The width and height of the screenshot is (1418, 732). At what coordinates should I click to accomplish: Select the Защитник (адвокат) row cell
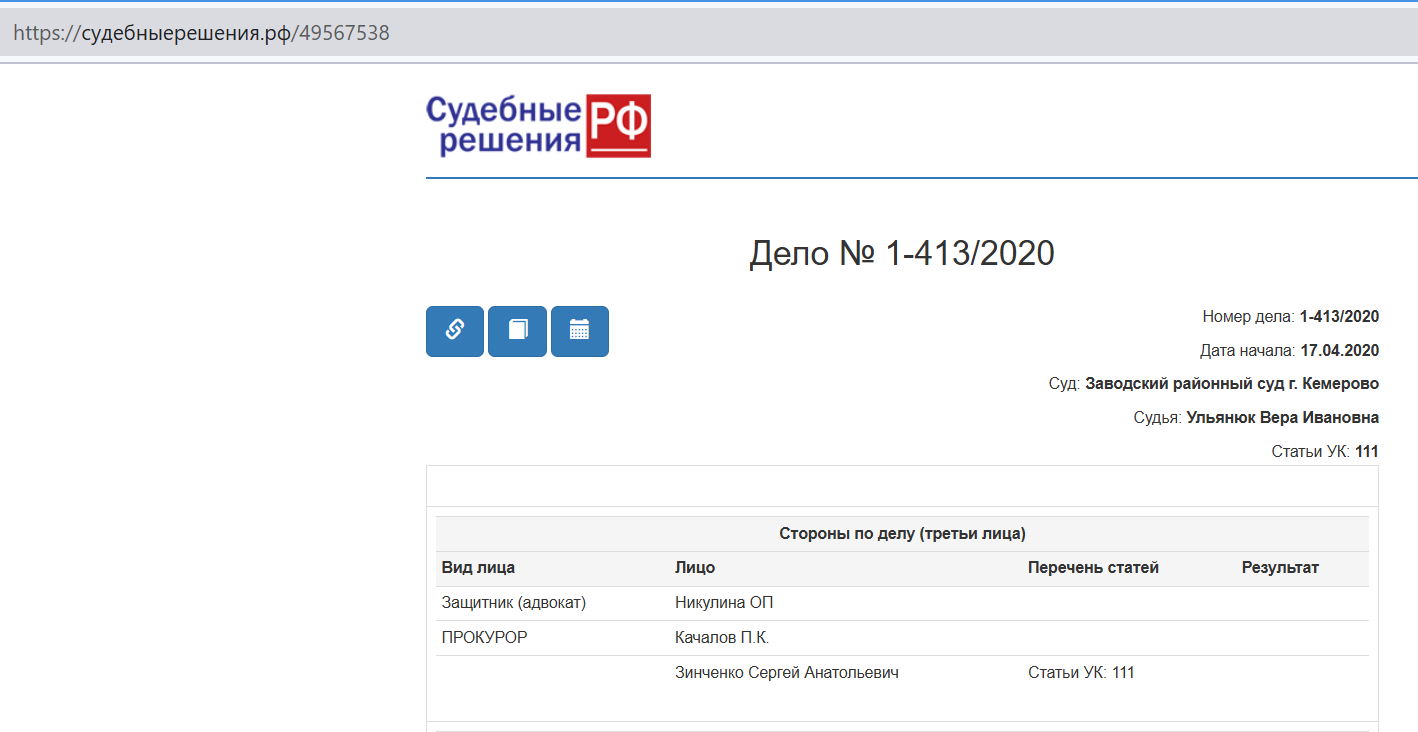coord(513,603)
